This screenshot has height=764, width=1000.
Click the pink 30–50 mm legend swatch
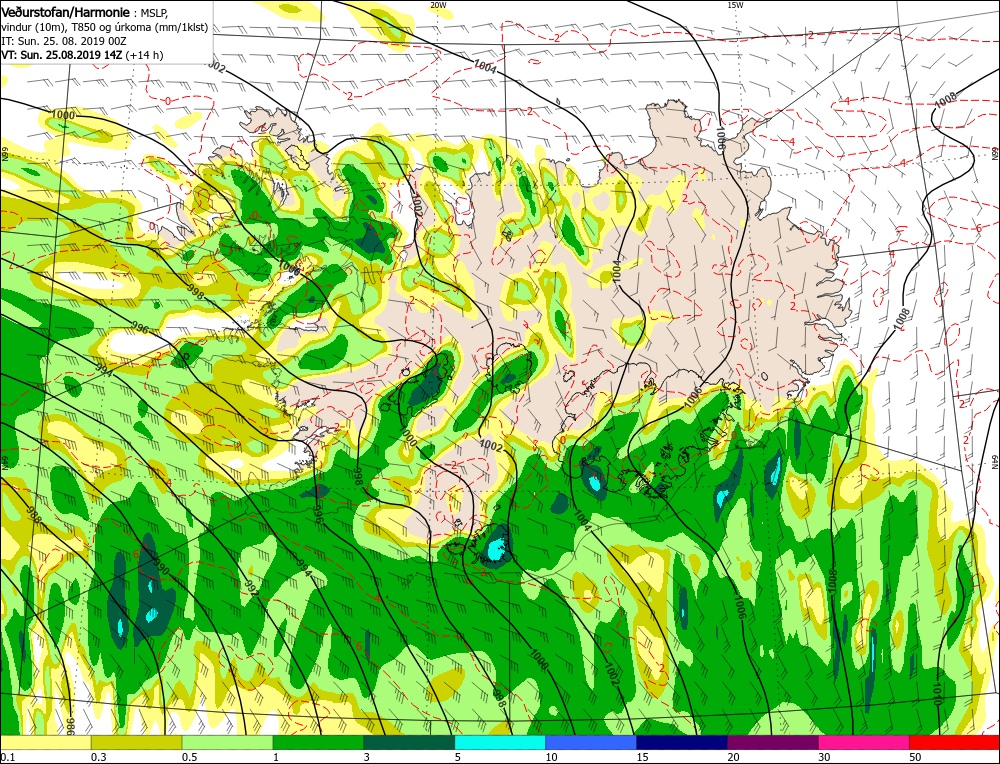click(x=864, y=743)
